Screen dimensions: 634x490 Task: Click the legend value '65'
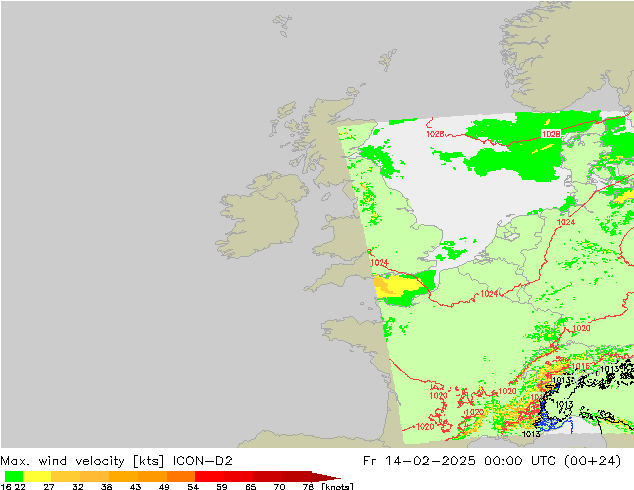tap(251, 486)
